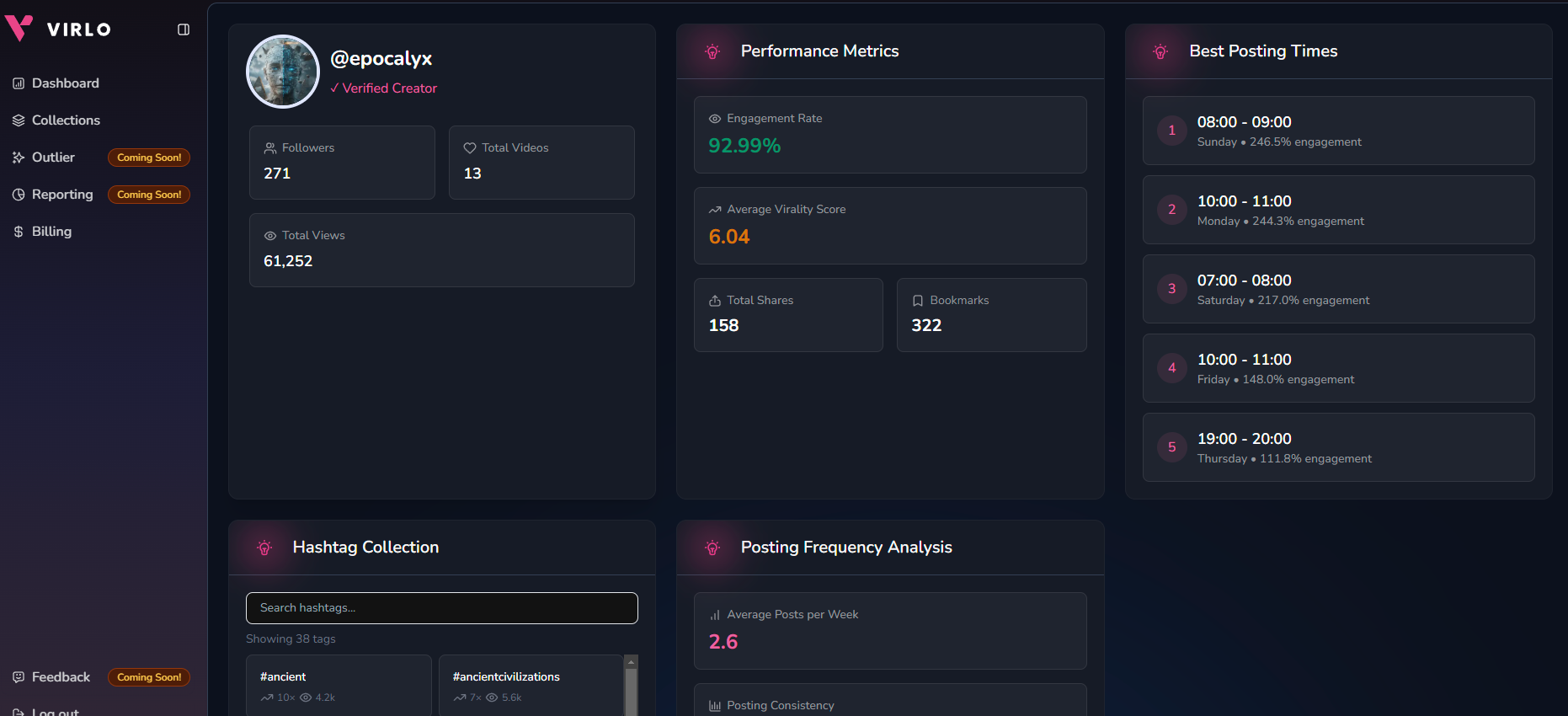Click the Showing 38 tags label
Viewport: 1568px width, 716px height.
[x=291, y=639]
